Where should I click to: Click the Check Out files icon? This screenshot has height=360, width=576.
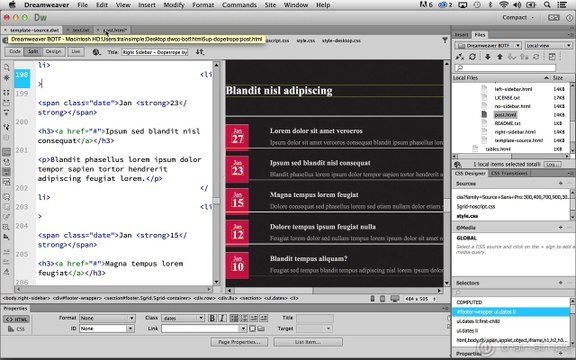tap(512, 57)
